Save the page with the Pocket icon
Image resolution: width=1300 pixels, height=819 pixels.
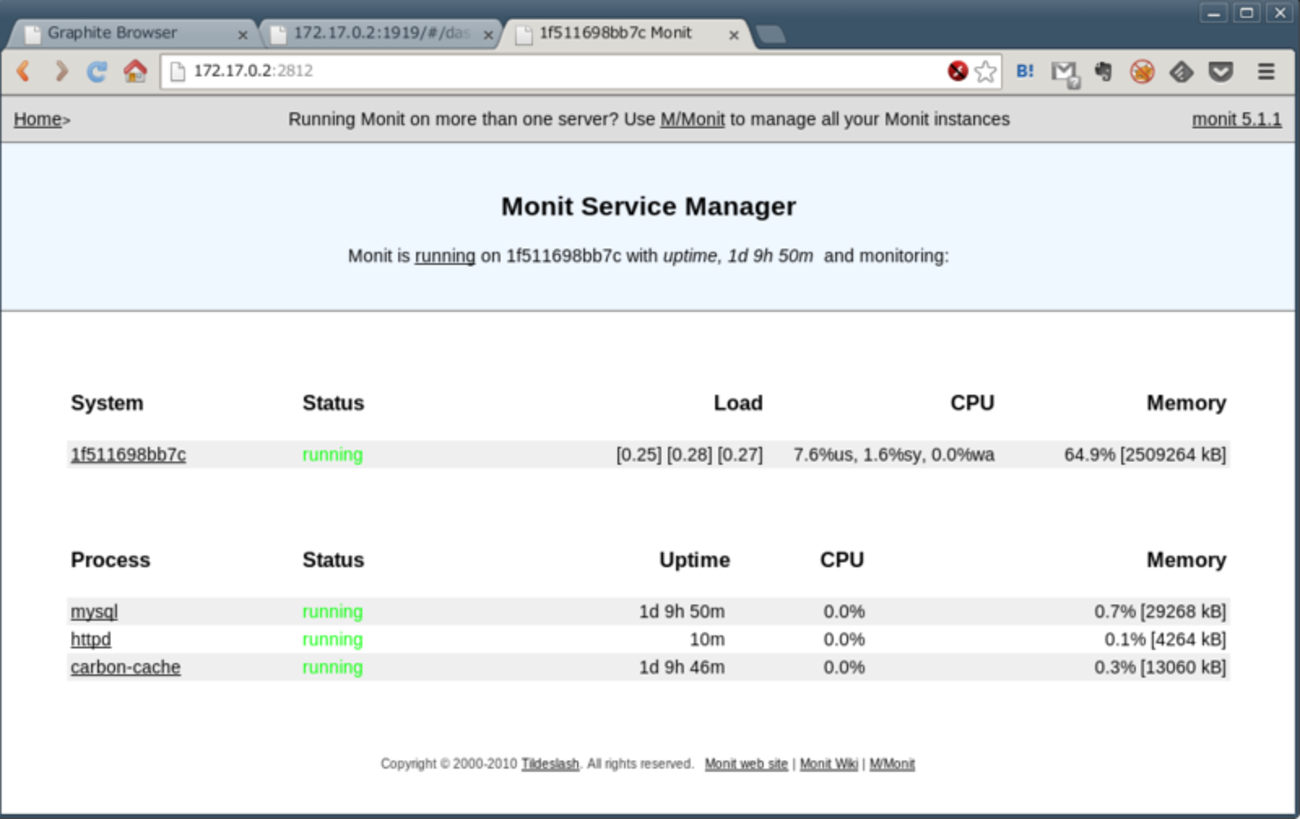pyautogui.click(x=1220, y=71)
